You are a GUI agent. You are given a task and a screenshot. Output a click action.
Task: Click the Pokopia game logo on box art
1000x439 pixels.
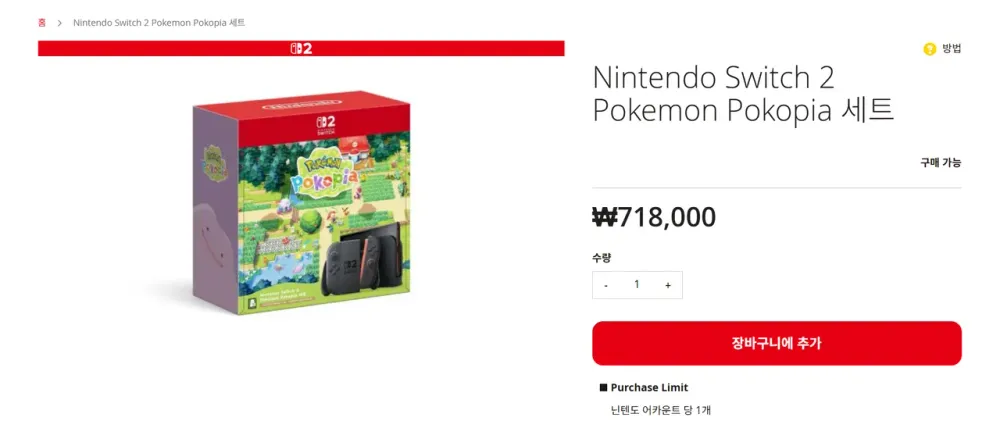click(x=323, y=174)
